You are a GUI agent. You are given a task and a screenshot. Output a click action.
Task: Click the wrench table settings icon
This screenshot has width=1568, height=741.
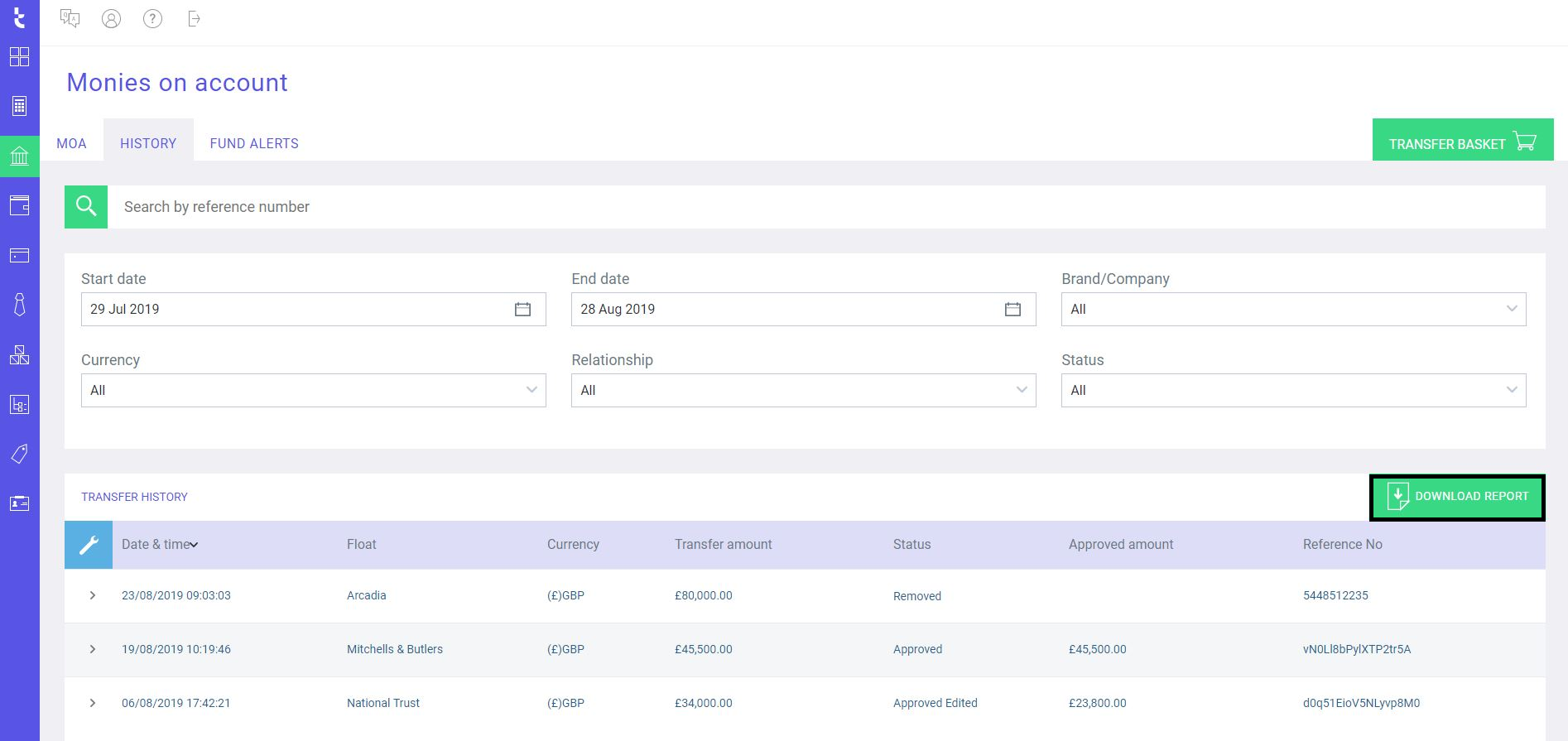[x=89, y=545]
